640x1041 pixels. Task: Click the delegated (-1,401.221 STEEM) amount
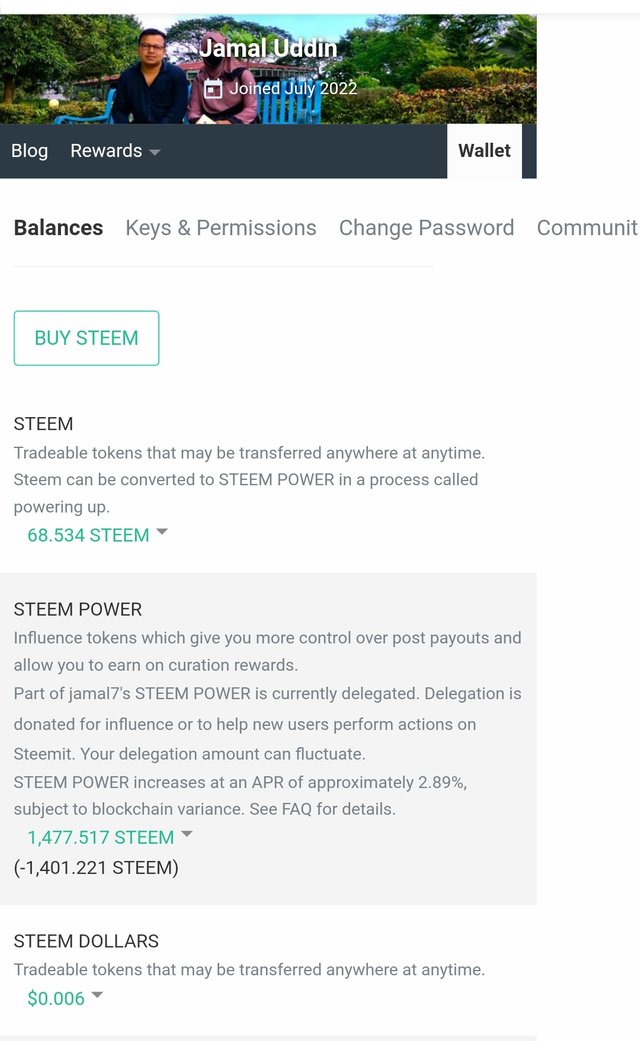coord(96,868)
